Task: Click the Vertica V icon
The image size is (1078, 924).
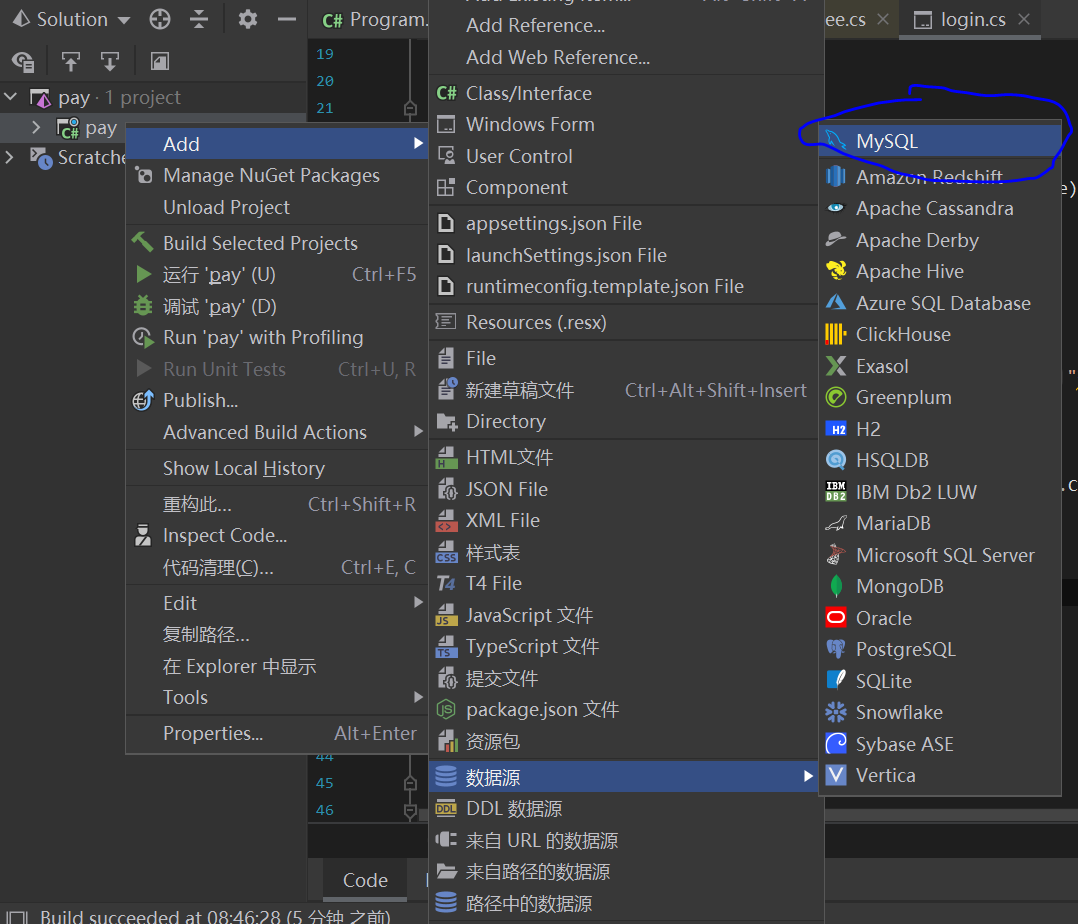Action: point(835,775)
